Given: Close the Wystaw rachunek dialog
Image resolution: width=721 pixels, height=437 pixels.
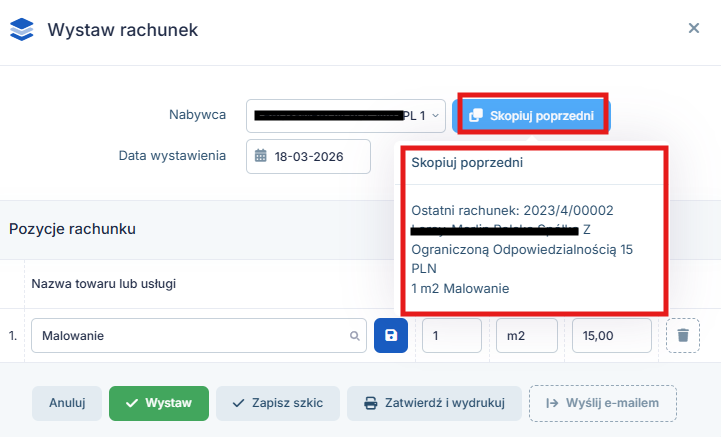Looking at the screenshot, I should click(694, 28).
